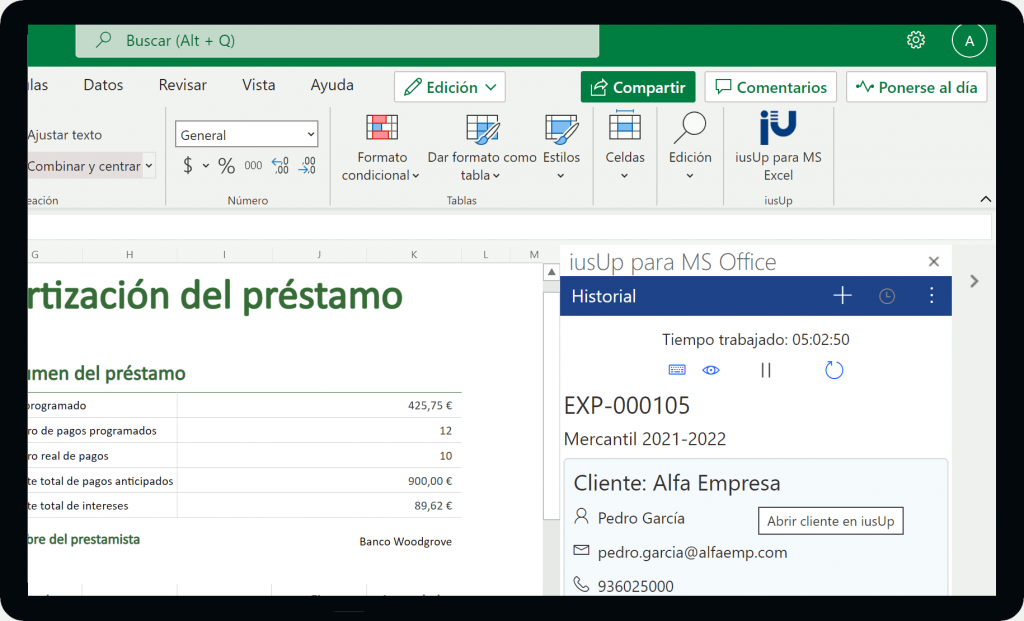Viewport: 1024px width, 621px height.
Task: Switch to the Revisar ribbon tab
Action: tap(183, 85)
